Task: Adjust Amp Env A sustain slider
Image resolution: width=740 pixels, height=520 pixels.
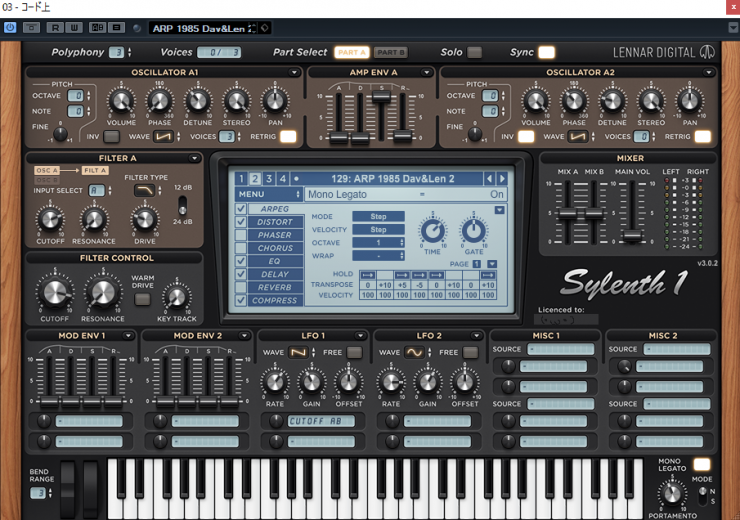Action: pyautogui.click(x=381, y=97)
